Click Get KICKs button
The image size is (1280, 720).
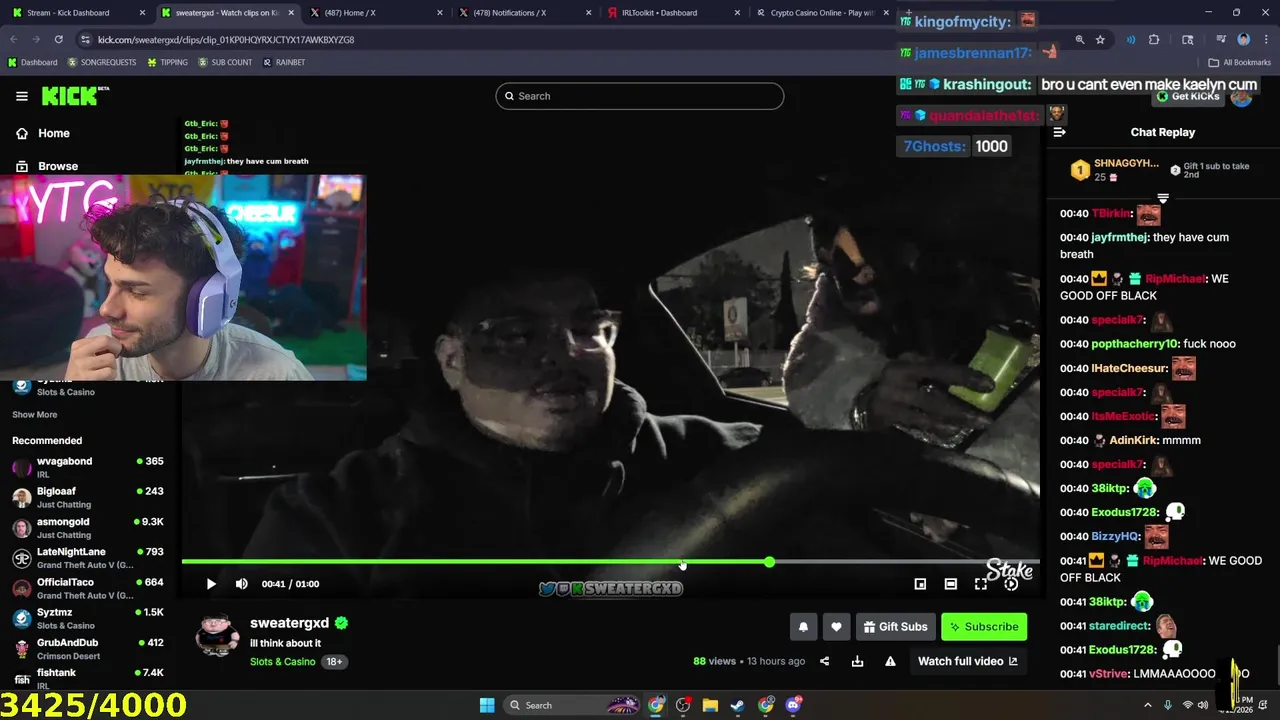click(1186, 96)
